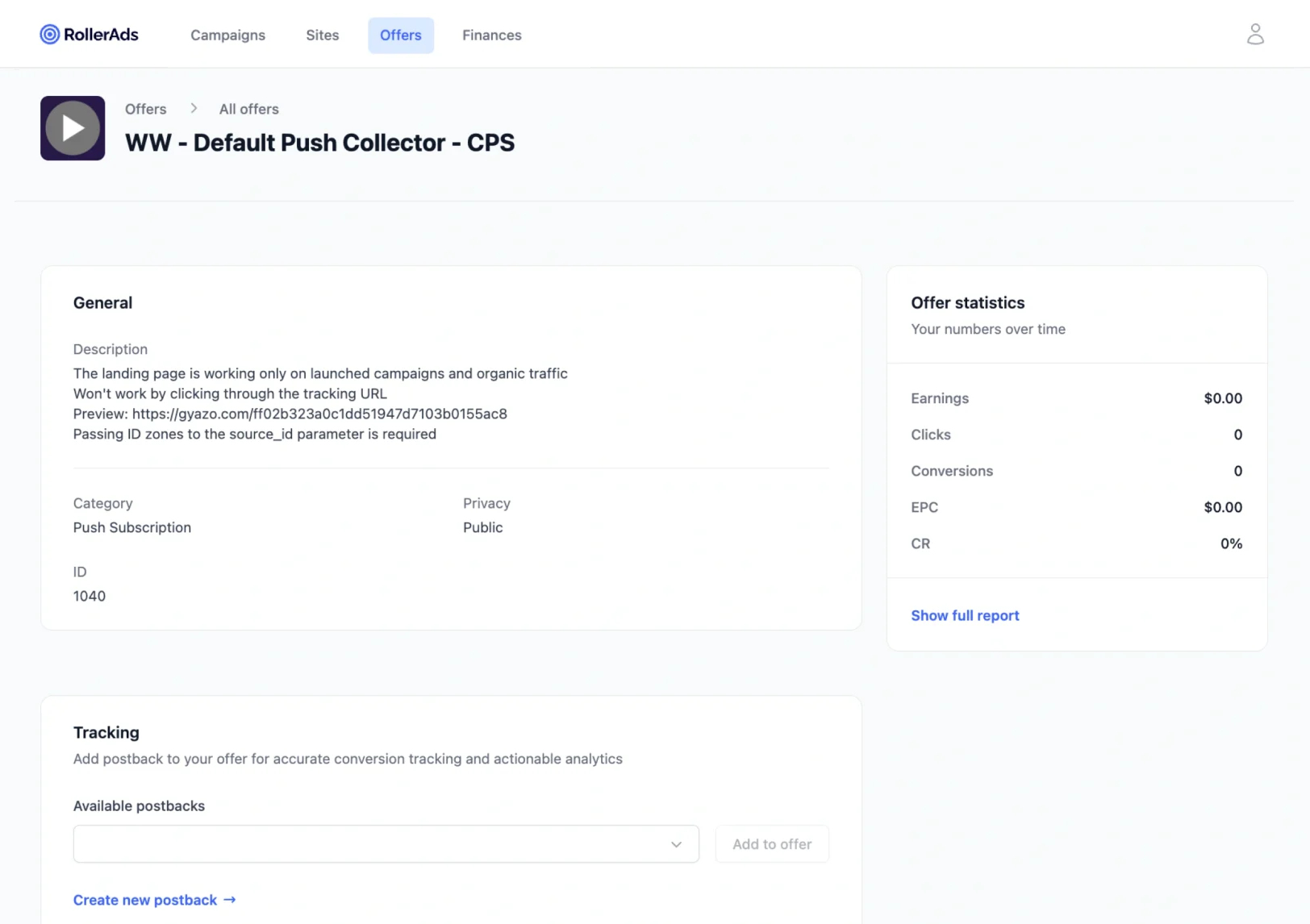Switch to the Finances tab
1310x924 pixels.
[x=492, y=35]
